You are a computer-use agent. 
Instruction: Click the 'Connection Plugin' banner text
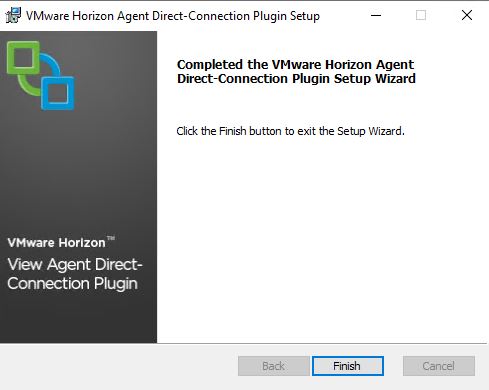[x=72, y=284]
